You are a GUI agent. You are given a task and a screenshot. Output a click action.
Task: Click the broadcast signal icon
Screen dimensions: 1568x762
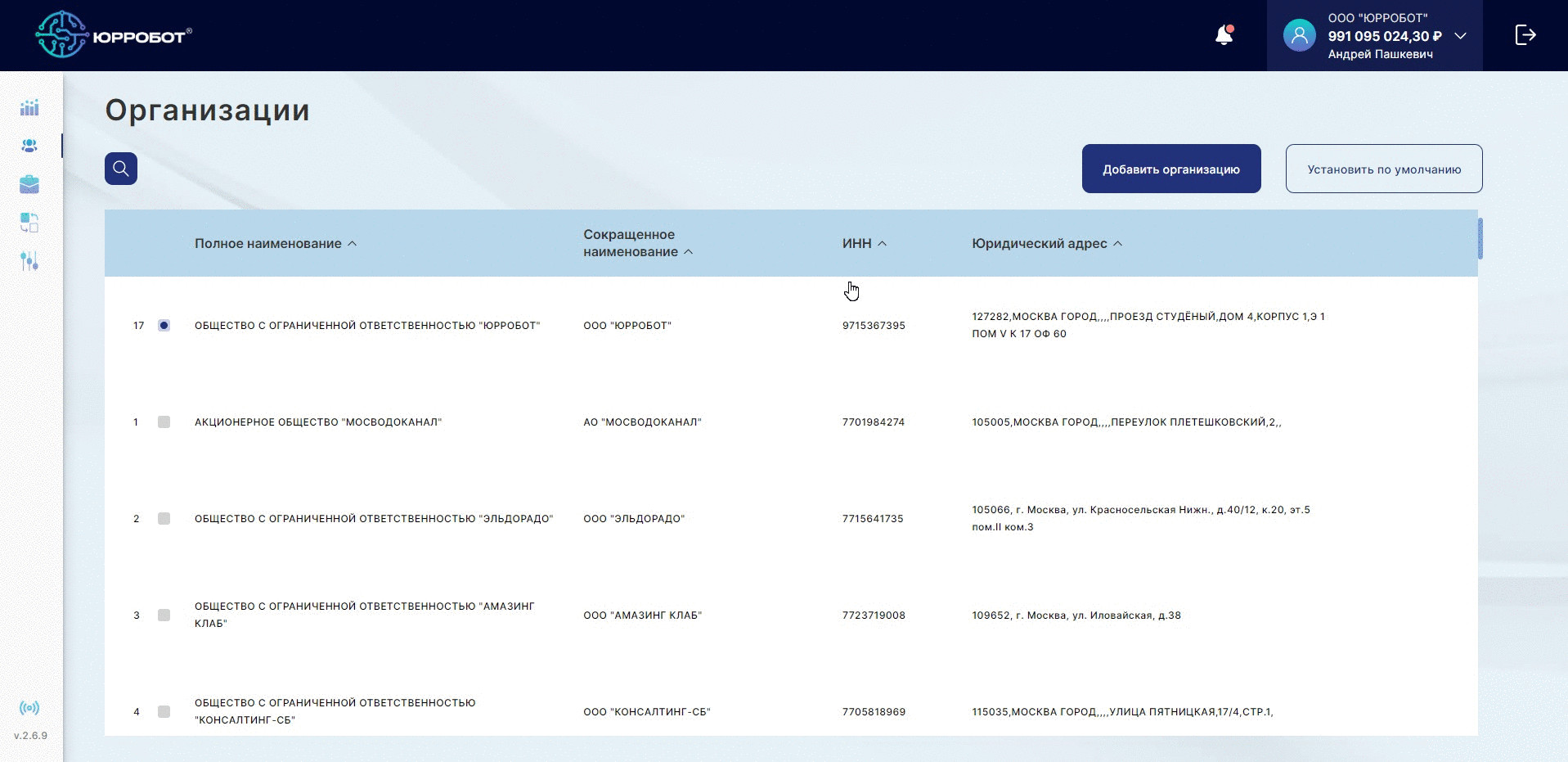click(x=29, y=708)
